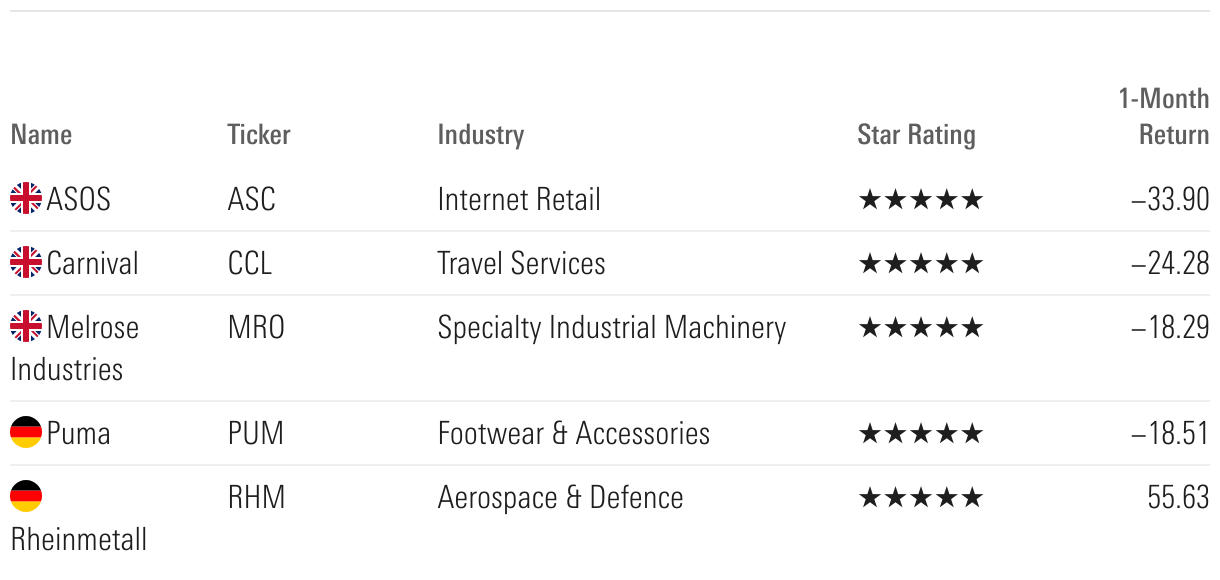Sort by the Ticker column header
The height and width of the screenshot is (580, 1220).
[259, 134]
